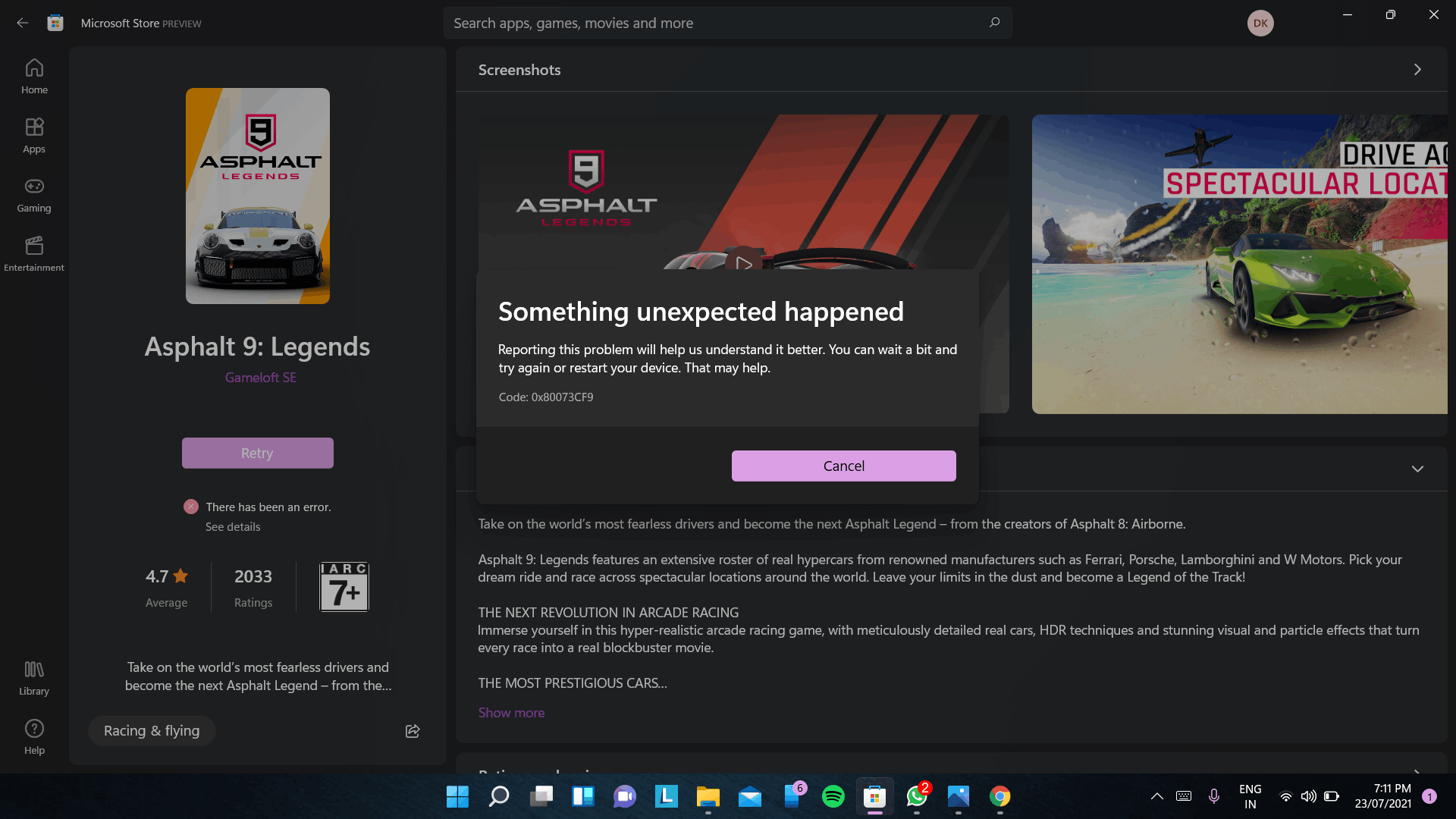Open the Help page
Viewport: 1456px width, 819px height.
point(34,737)
